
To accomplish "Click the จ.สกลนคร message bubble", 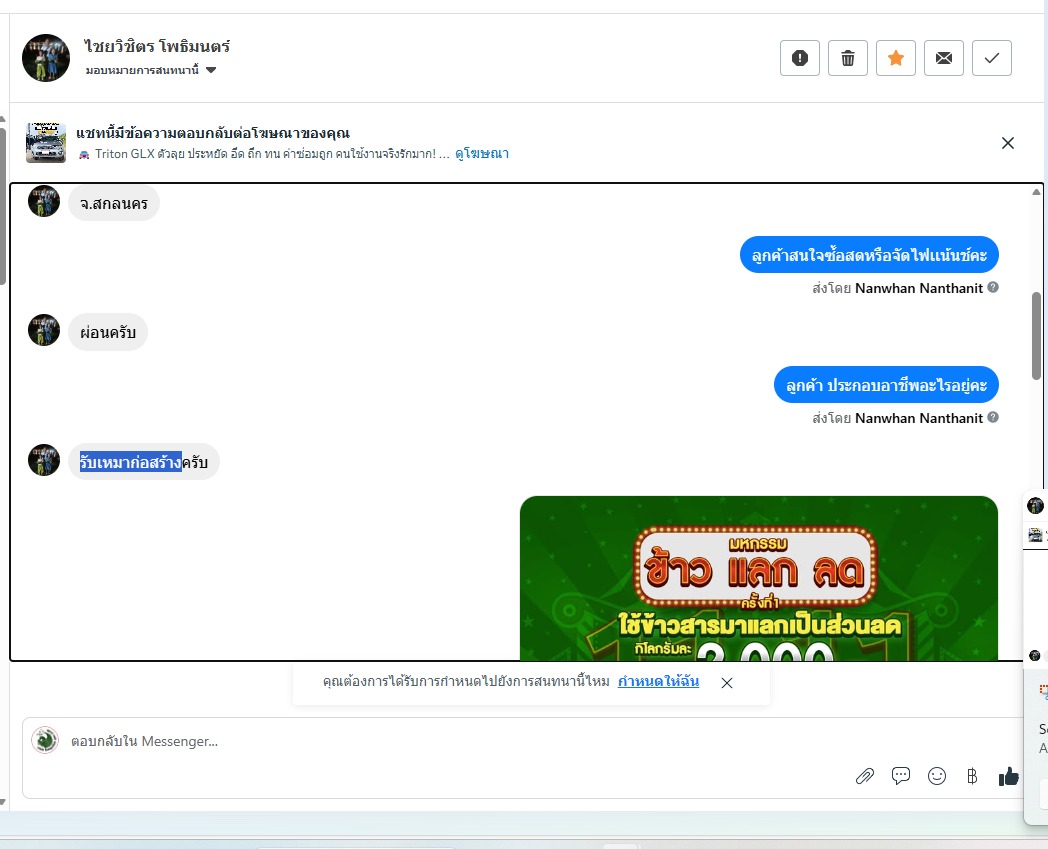I will pos(114,203).
